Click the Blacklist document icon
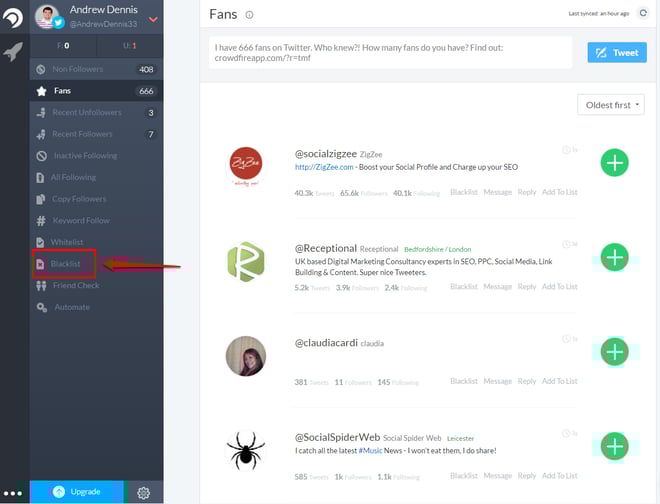Screen dimensions: 660x504 [40, 264]
